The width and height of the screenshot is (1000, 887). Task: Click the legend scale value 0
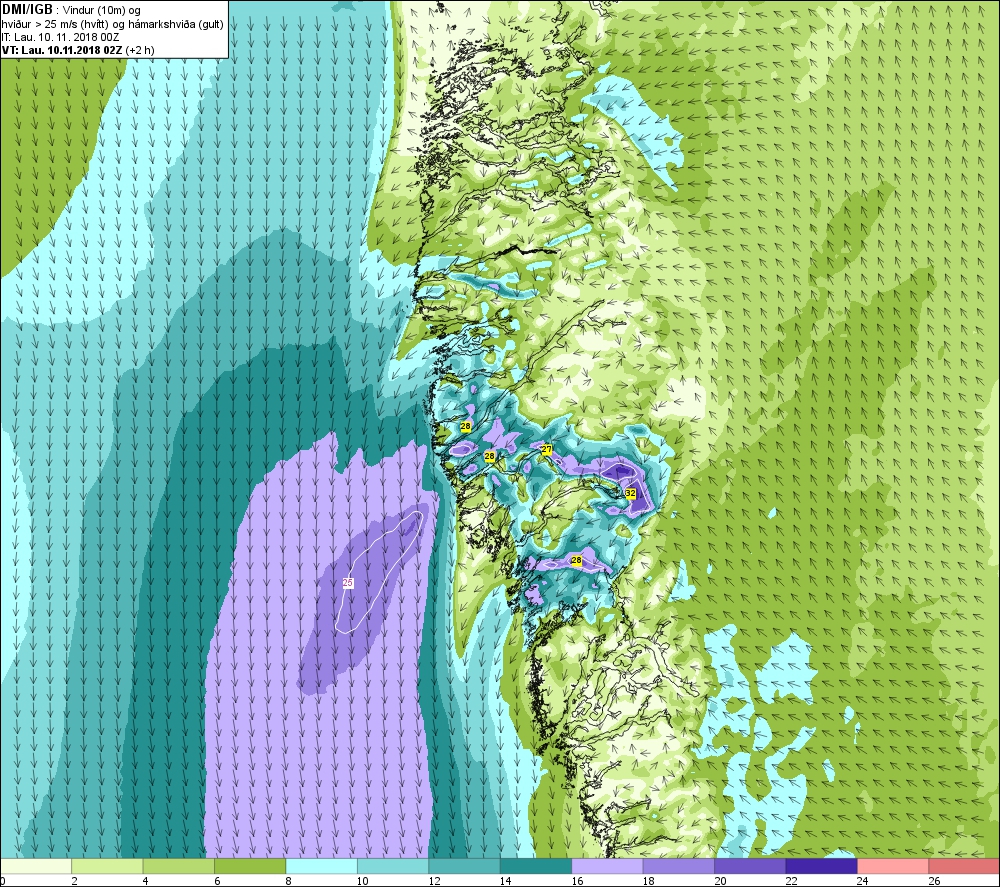pyautogui.click(x=3, y=881)
